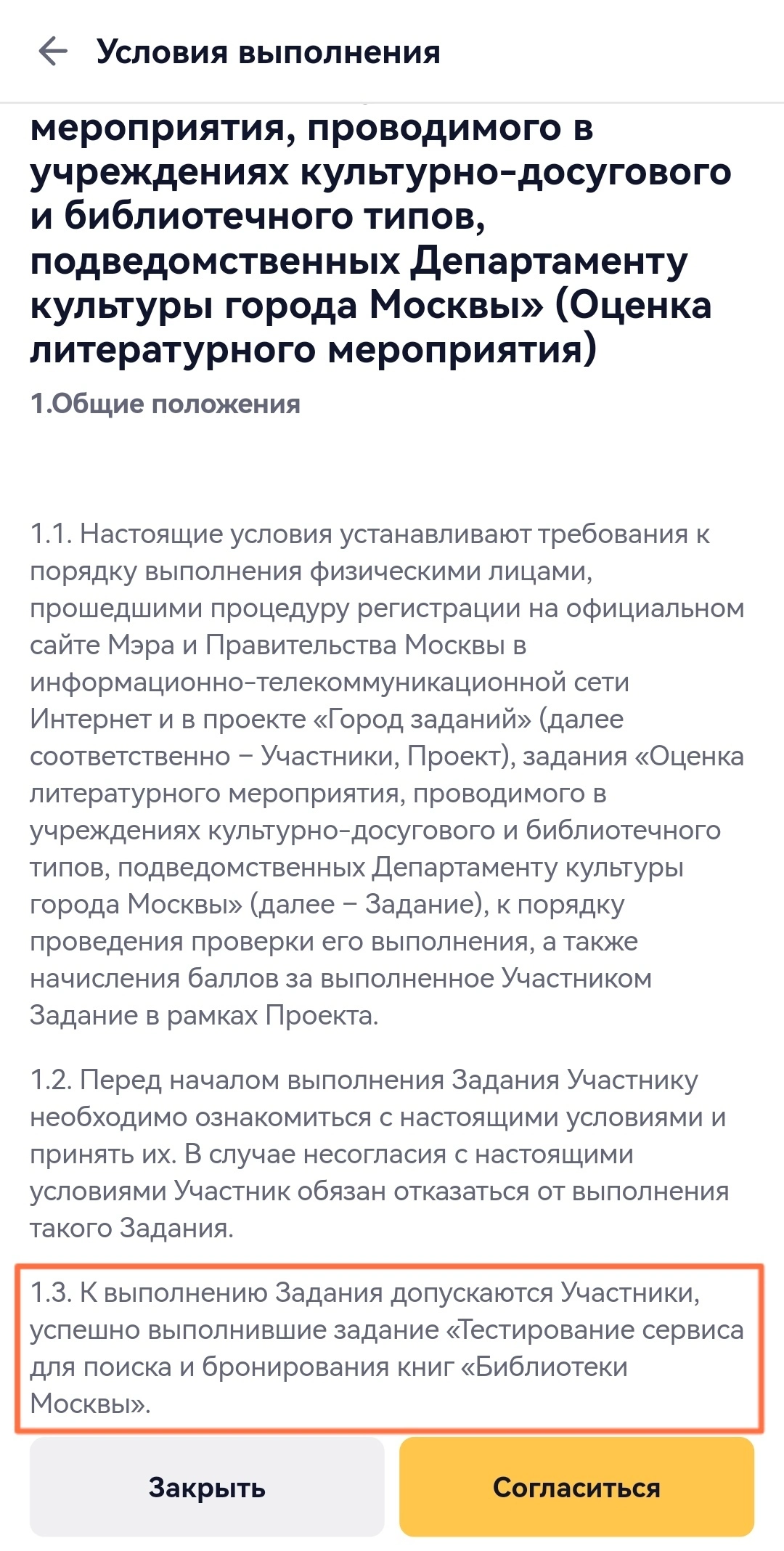
Task: Click the «Библиотеки text in paragraph 1.3
Action: [544, 1367]
